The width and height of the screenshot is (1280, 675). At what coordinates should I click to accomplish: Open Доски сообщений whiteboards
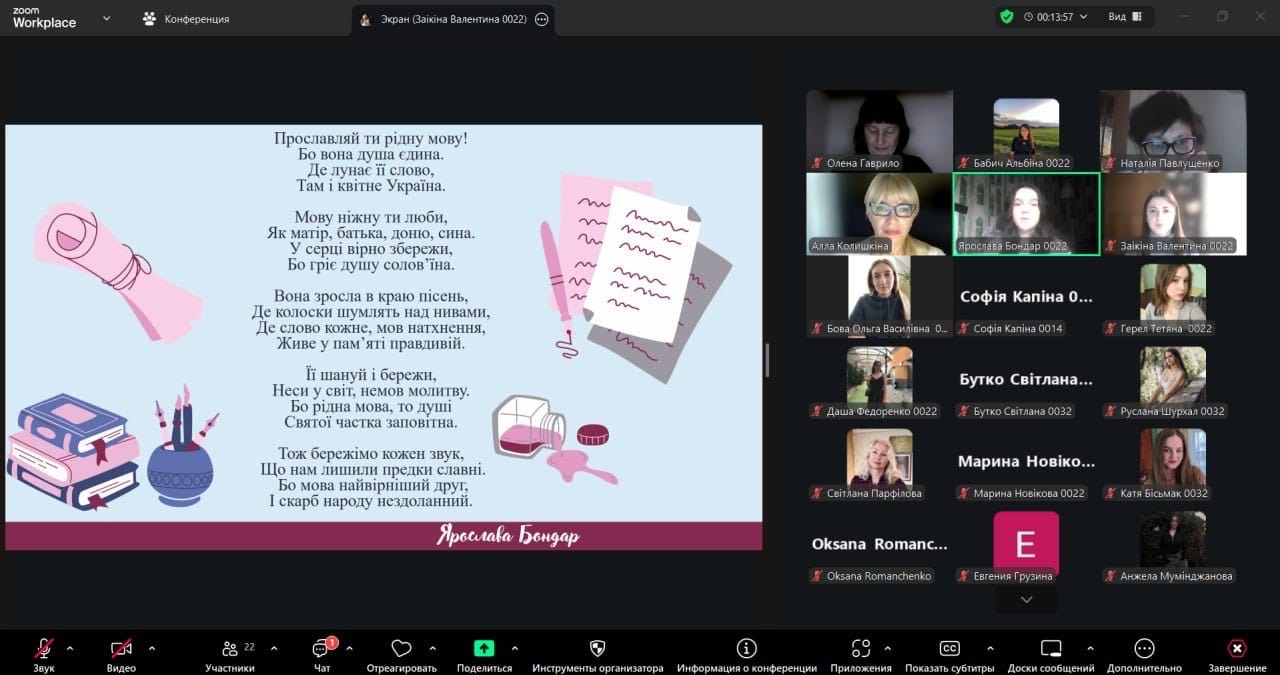tap(1050, 649)
